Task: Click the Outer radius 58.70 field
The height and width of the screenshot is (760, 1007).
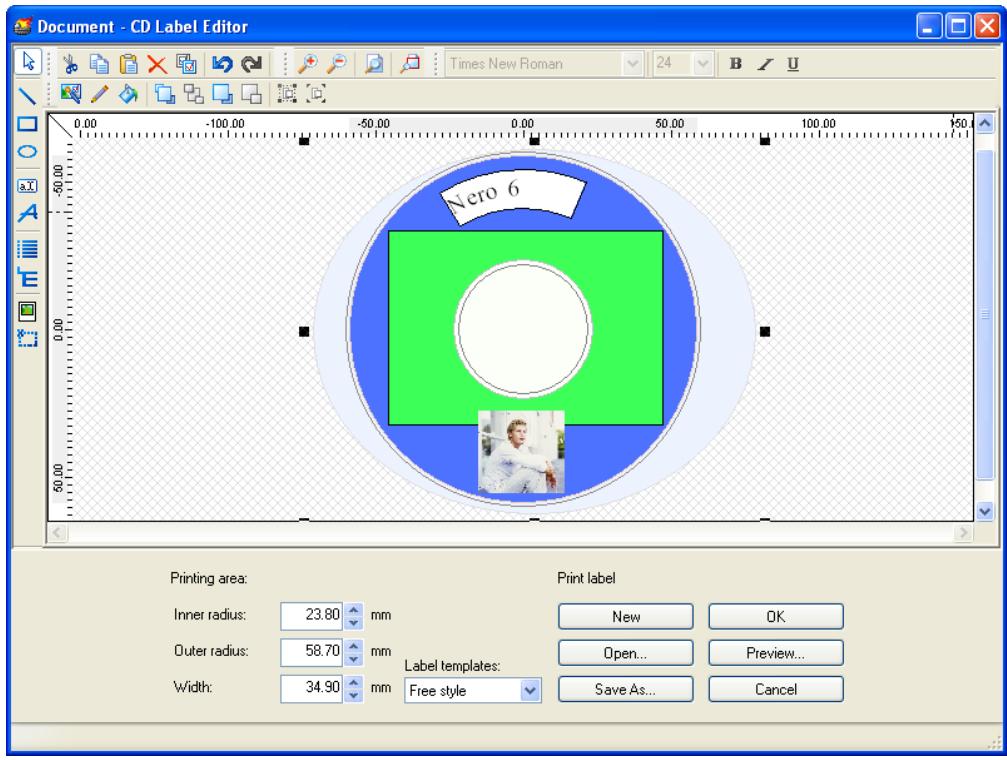Action: (x=312, y=651)
